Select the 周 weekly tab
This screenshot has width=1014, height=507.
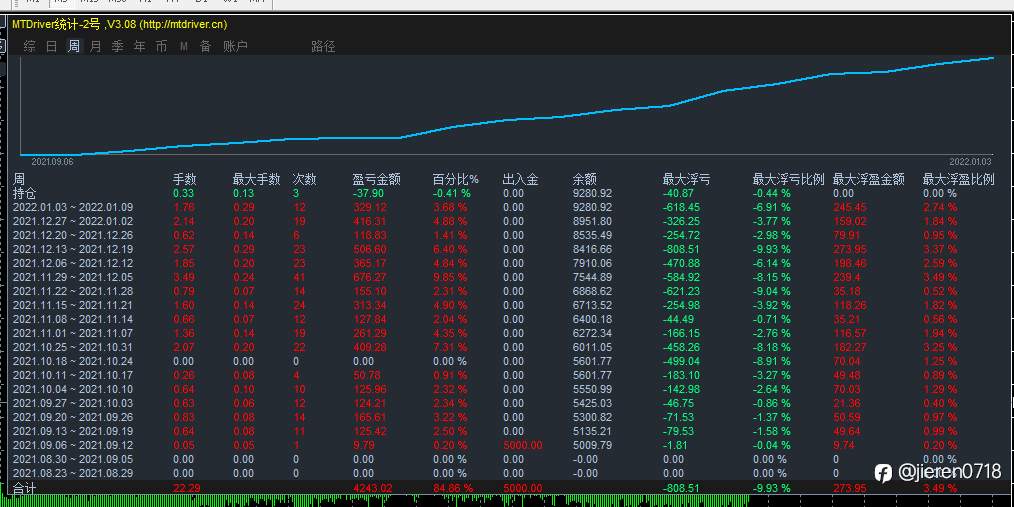[x=74, y=47]
